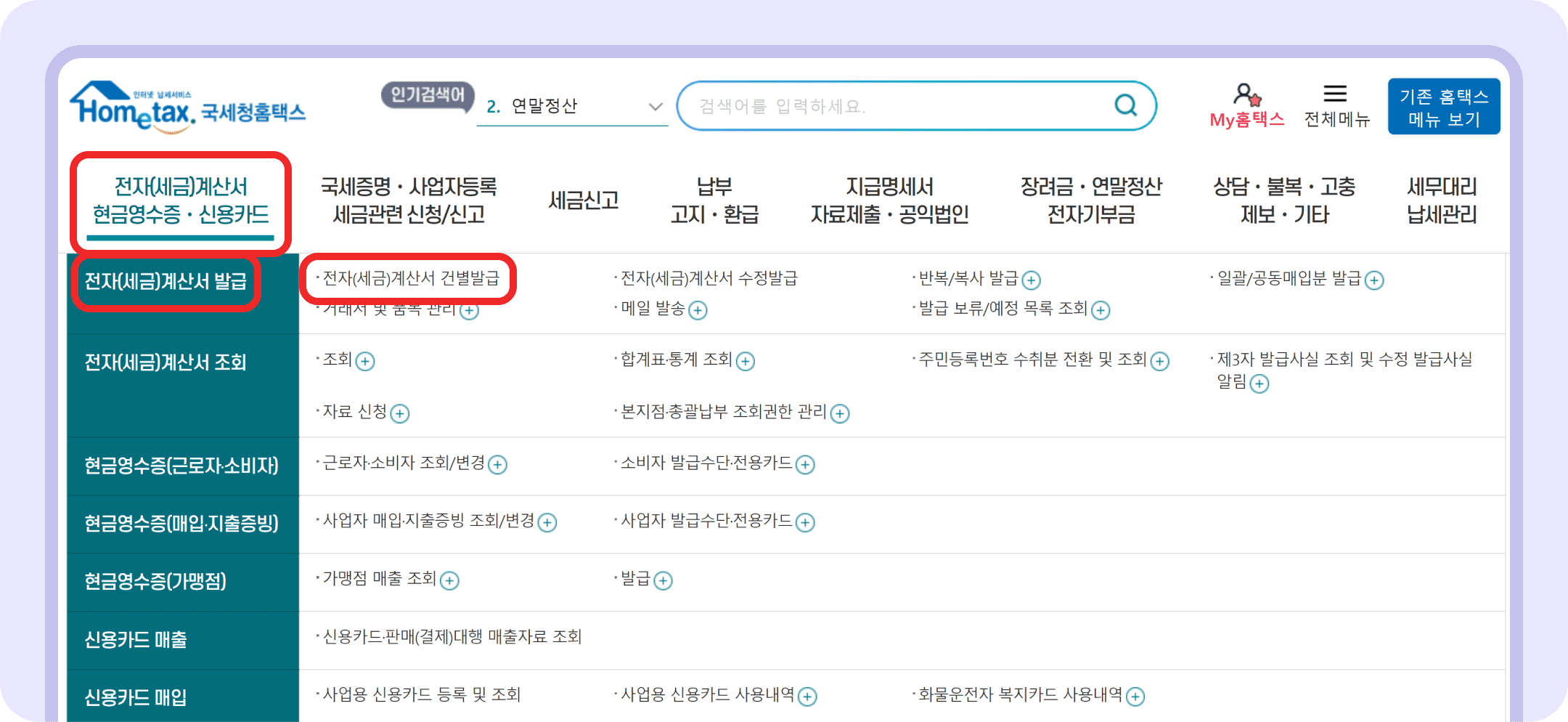This screenshot has height=722, width=1568.
Task: Click the plus icon beside 메일 발송
Action: coord(699,310)
